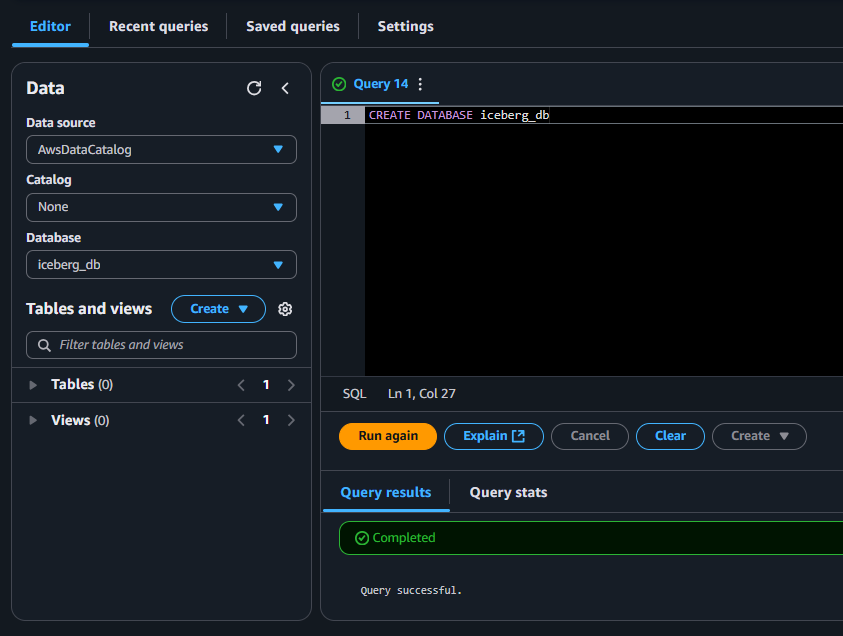Open the Database iceberg_db dropdown
Screen dimensions: 843x636
161,265
